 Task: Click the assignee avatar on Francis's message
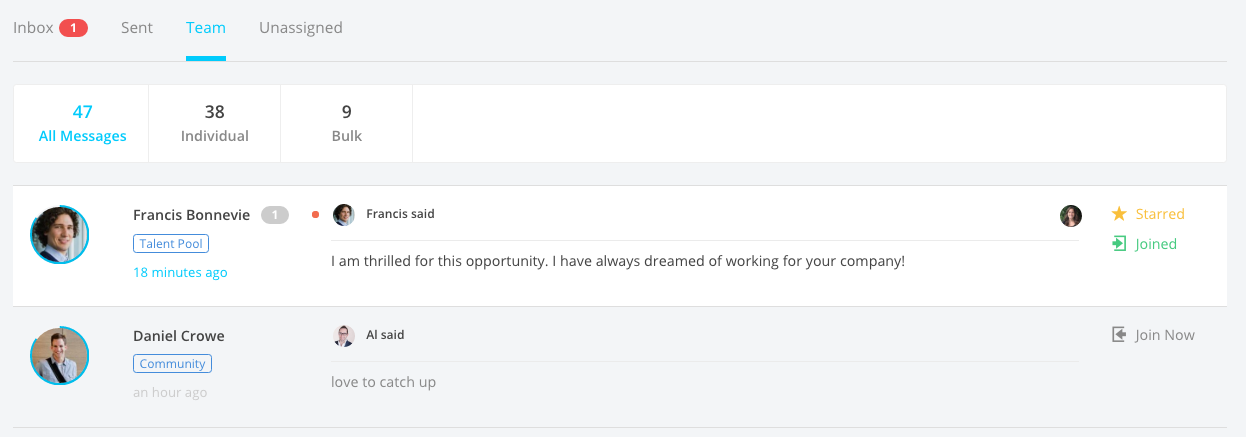pyautogui.click(x=1071, y=216)
